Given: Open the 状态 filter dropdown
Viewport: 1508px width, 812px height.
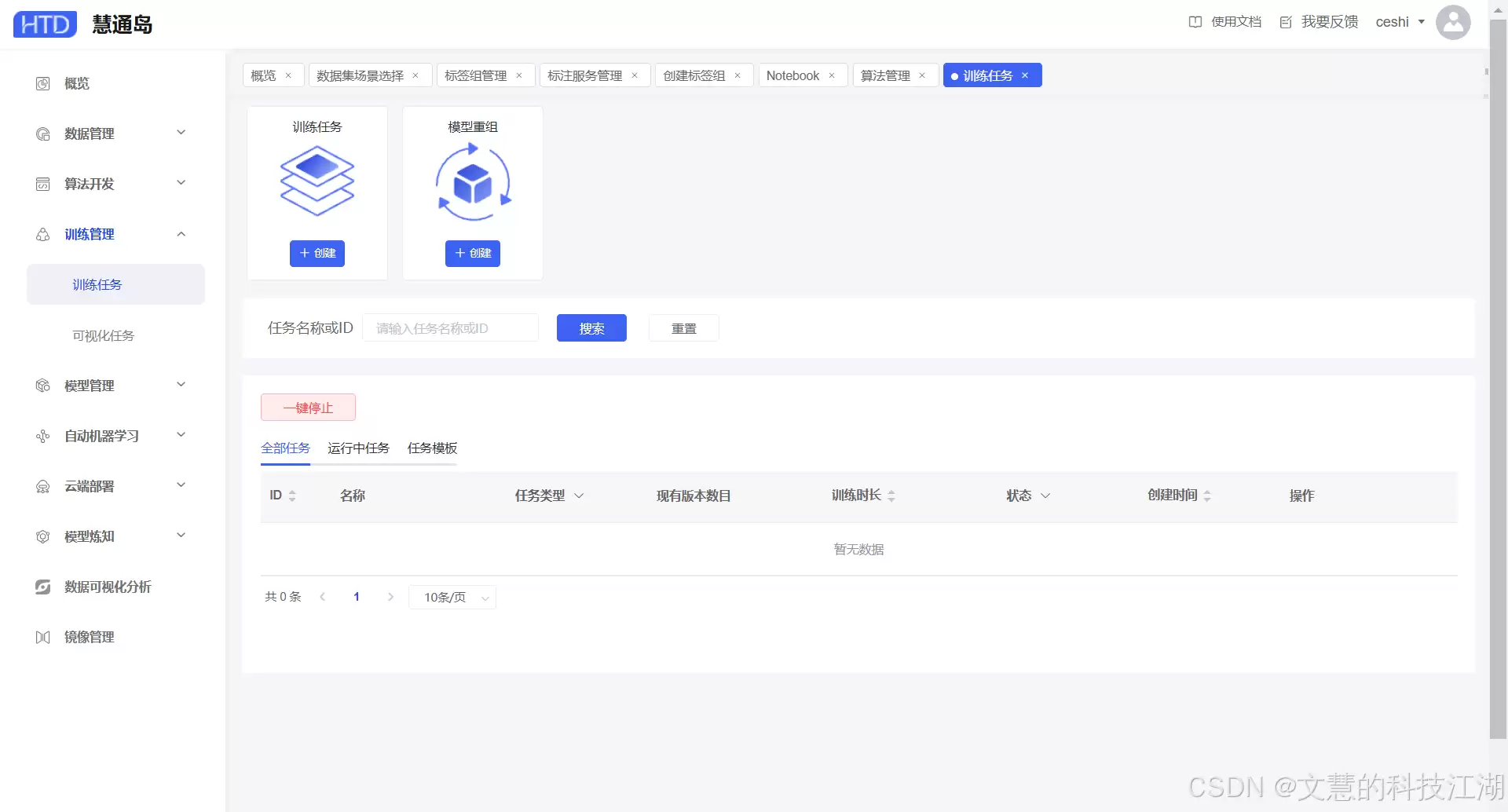Looking at the screenshot, I should click(x=1045, y=496).
